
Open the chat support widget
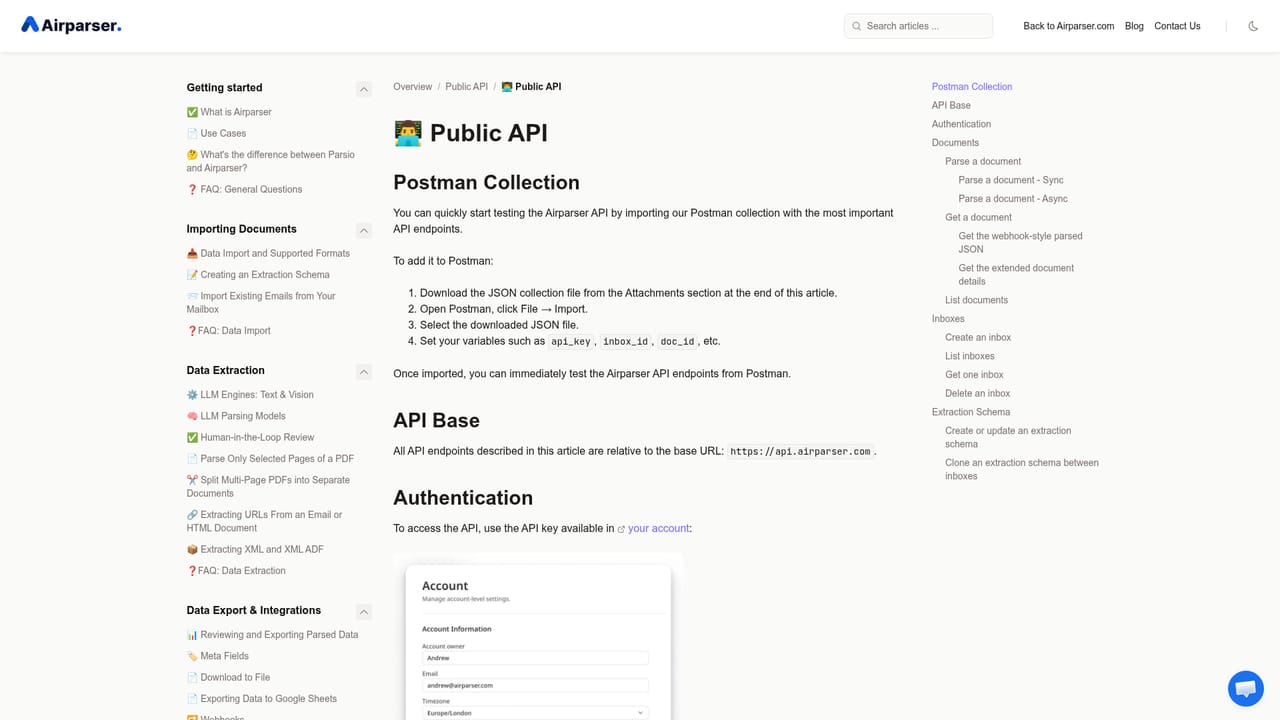click(x=1246, y=689)
